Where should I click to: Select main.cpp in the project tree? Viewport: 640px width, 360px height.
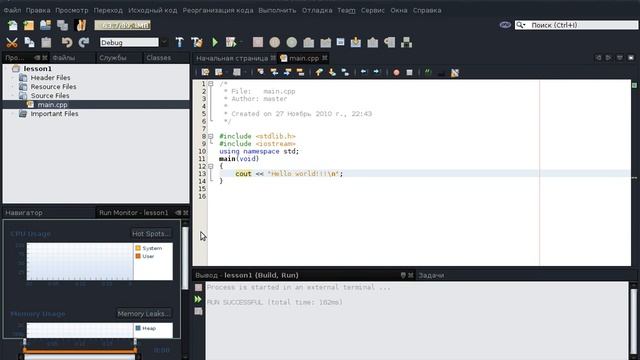pyautogui.click(x=52, y=104)
